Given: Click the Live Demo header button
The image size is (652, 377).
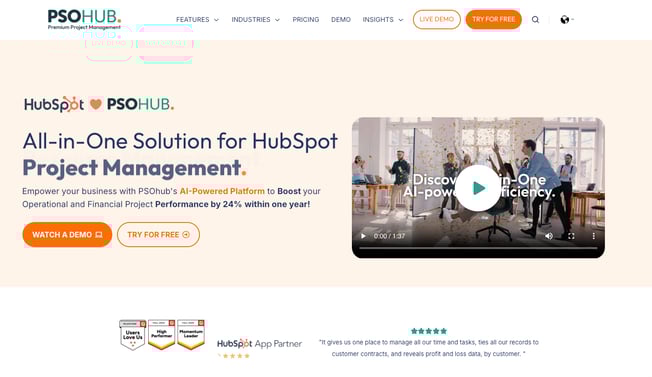Looking at the screenshot, I should coord(437,20).
